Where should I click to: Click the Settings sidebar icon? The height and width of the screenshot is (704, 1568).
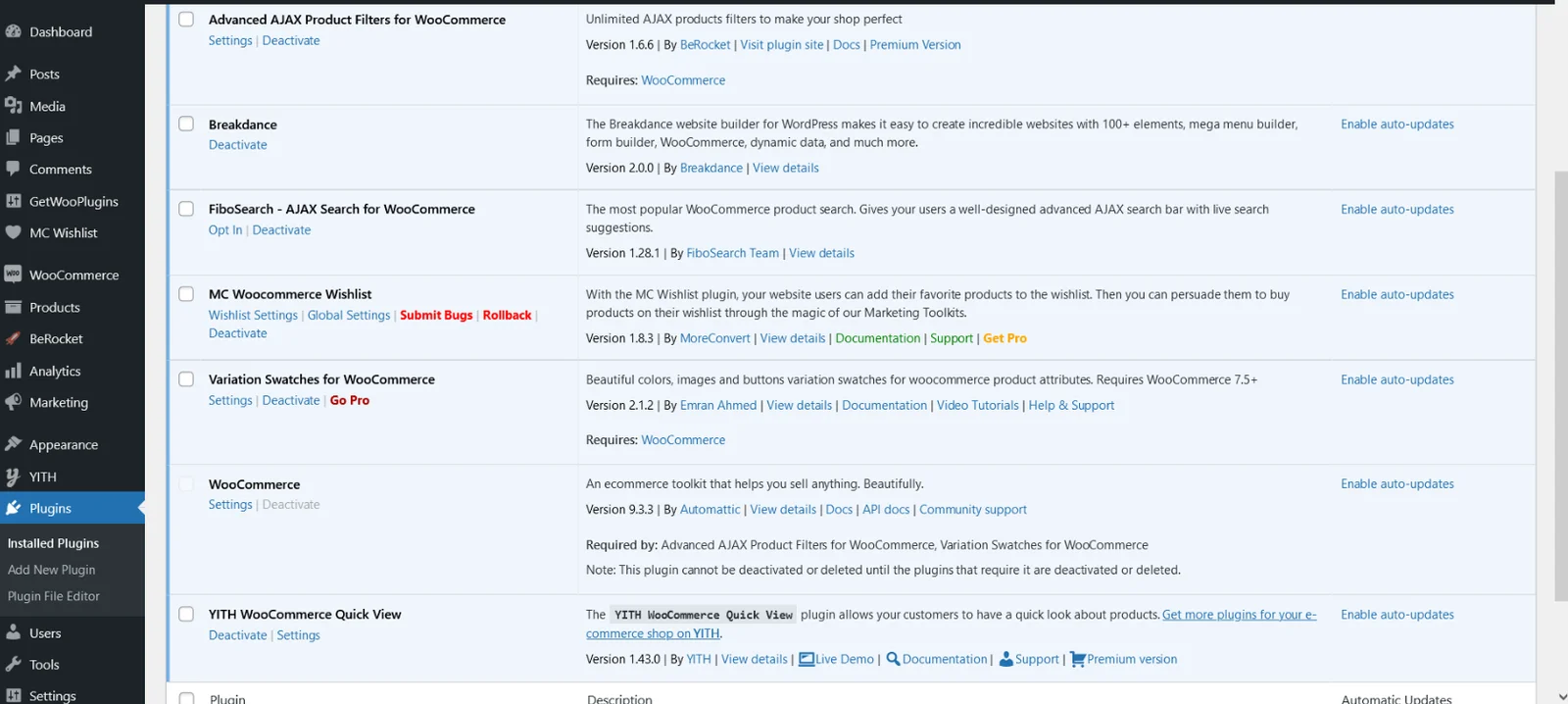13,695
